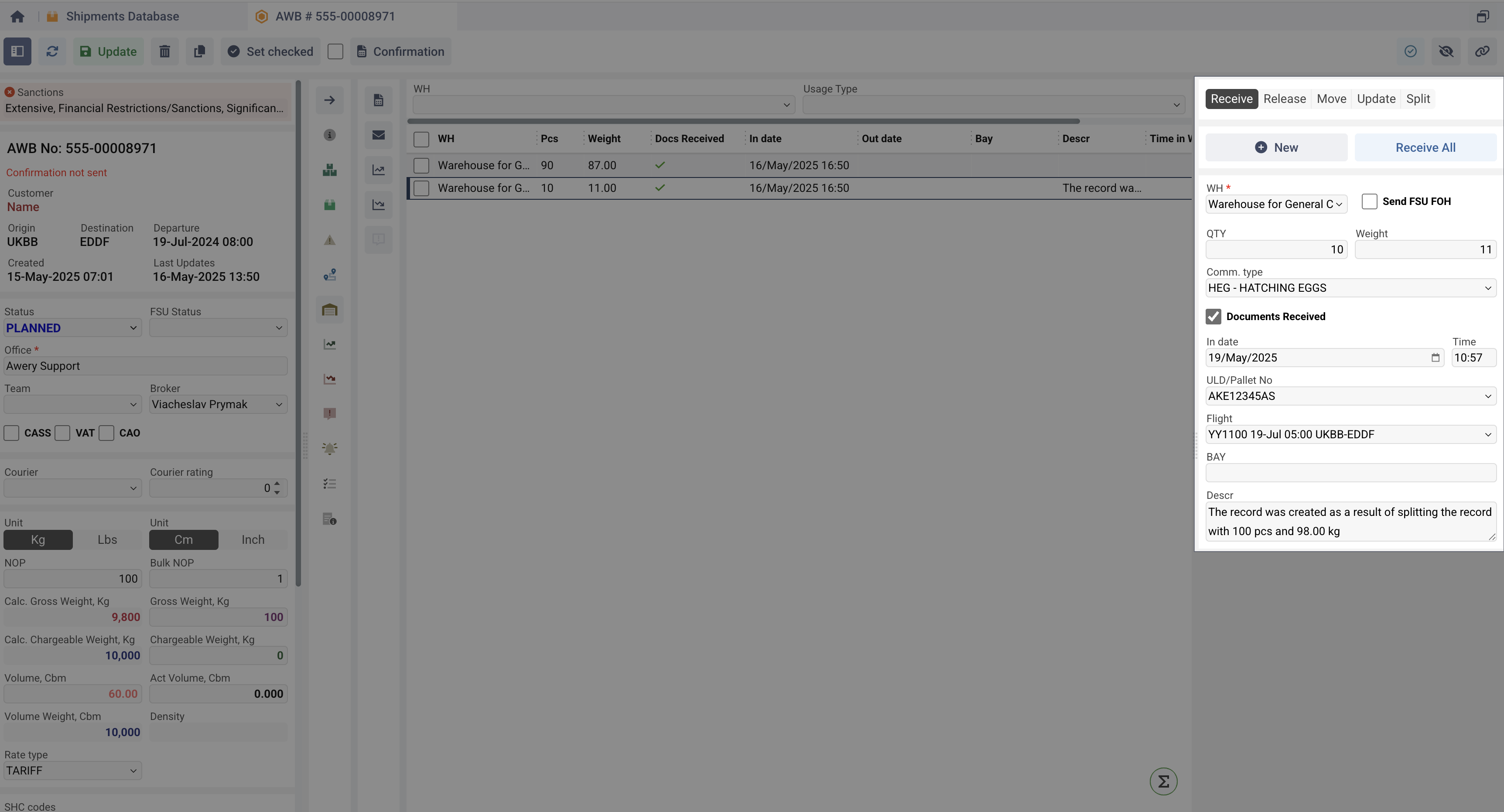This screenshot has height=812, width=1504.
Task: Click the trash delete icon
Action: pos(164,51)
